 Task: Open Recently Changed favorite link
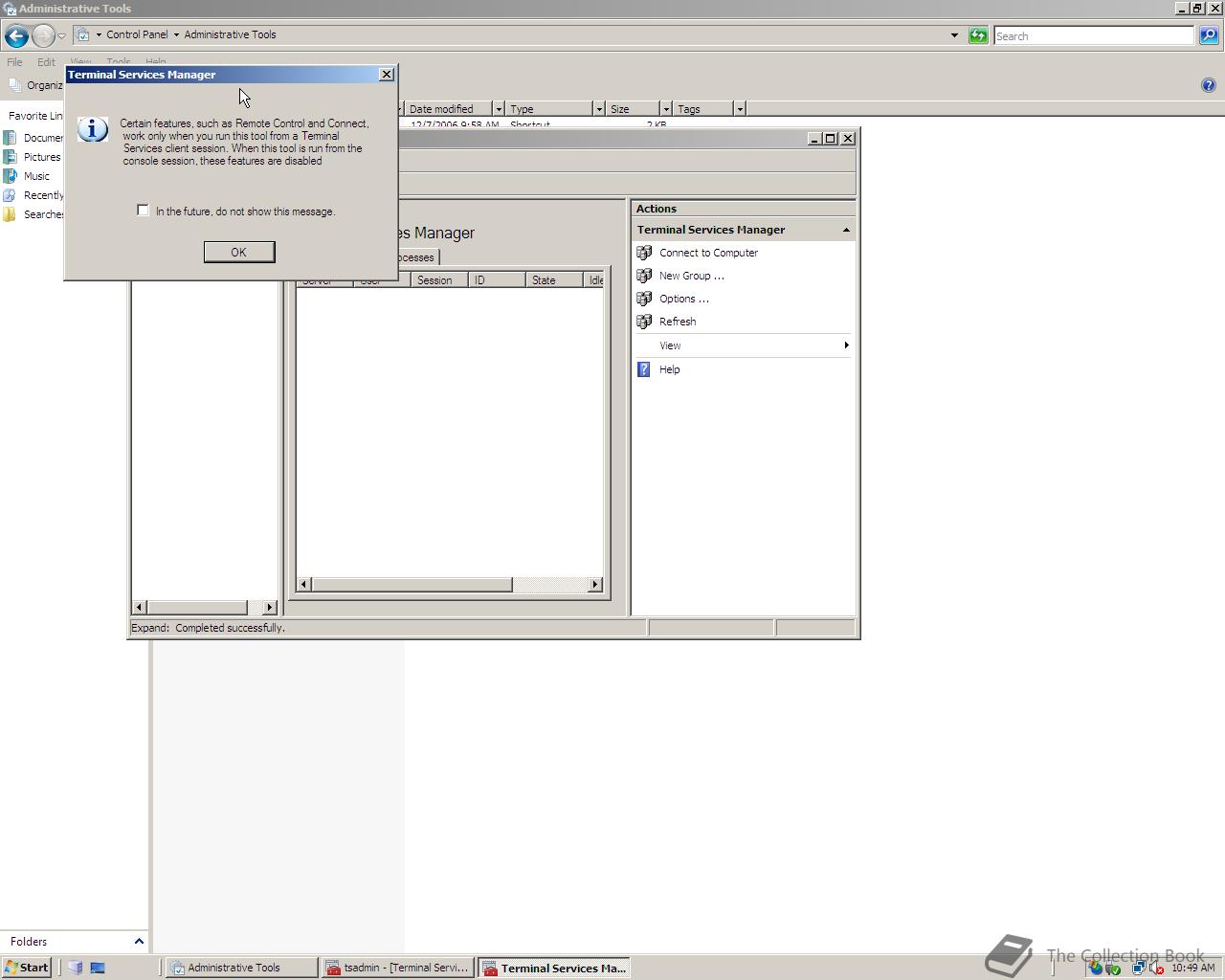point(33,195)
